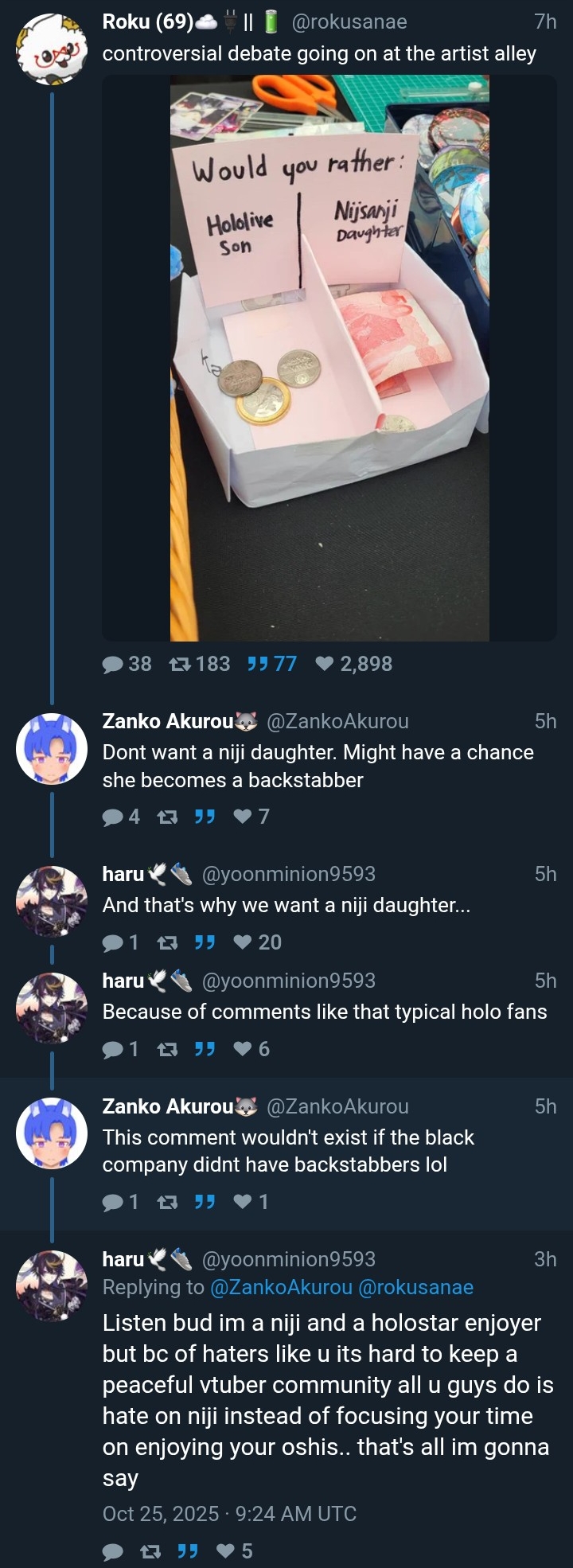Like Roku's post with 2,898 likes
Screen dimensions: 573x1568
[325, 664]
